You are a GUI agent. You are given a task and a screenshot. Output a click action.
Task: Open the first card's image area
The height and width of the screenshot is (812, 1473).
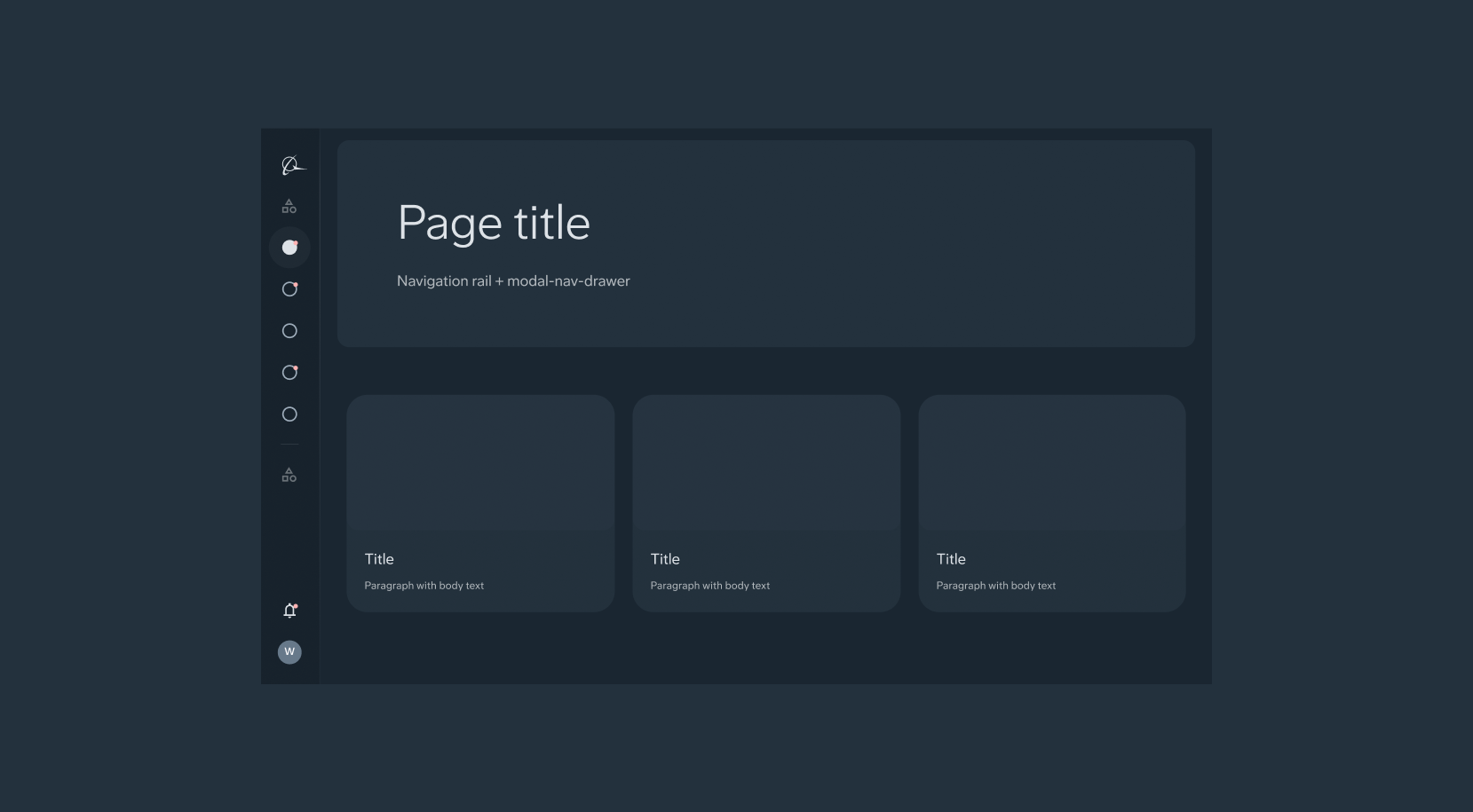pos(480,462)
